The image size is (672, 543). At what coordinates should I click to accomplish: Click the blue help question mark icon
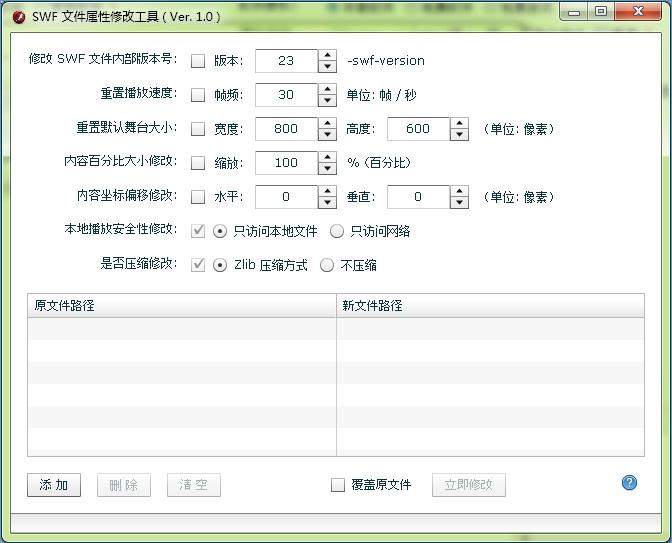point(629,483)
